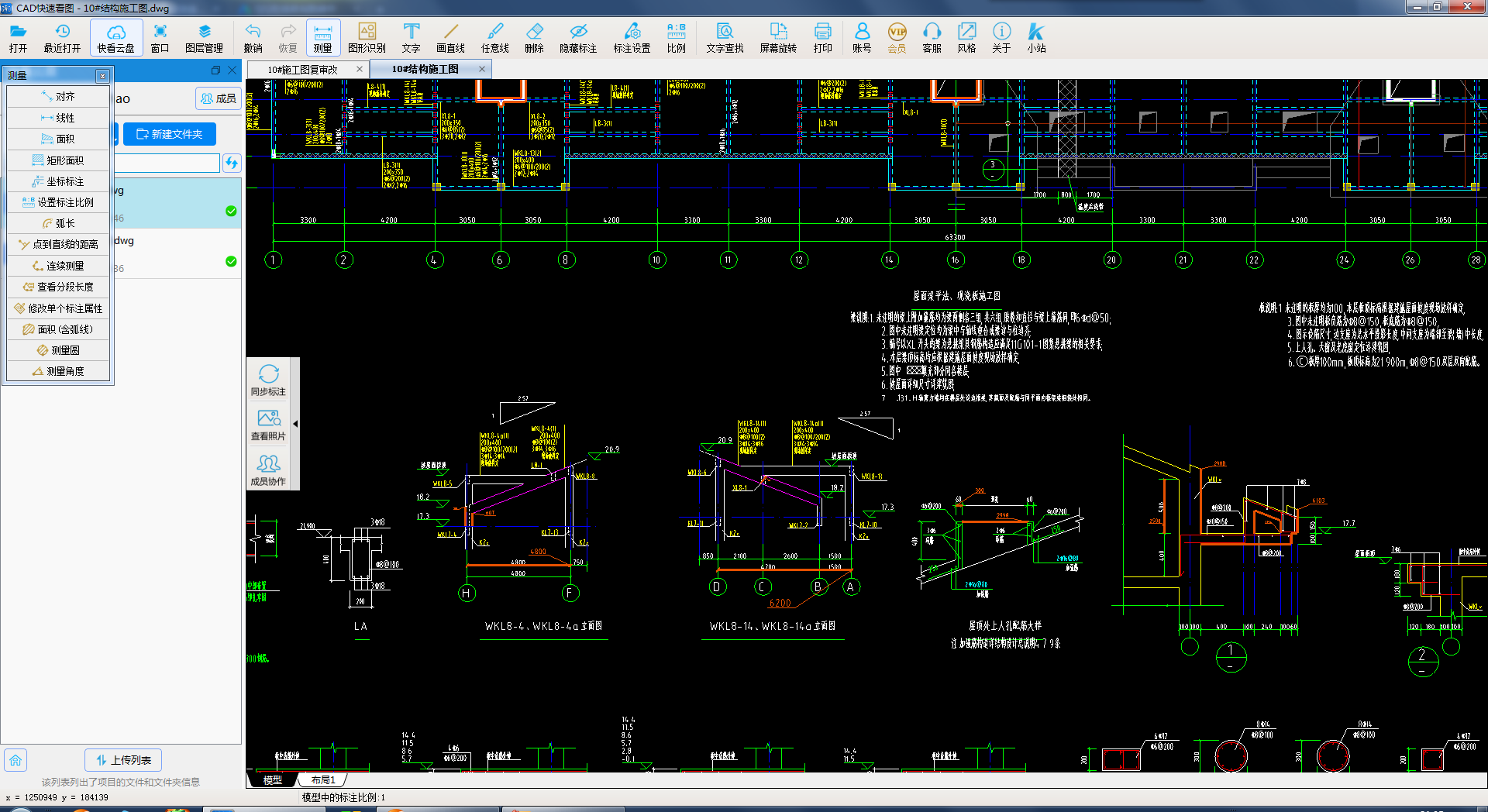The width and height of the screenshot is (1488, 812).
Task: Click the cloud panel search field
Action: click(x=167, y=163)
